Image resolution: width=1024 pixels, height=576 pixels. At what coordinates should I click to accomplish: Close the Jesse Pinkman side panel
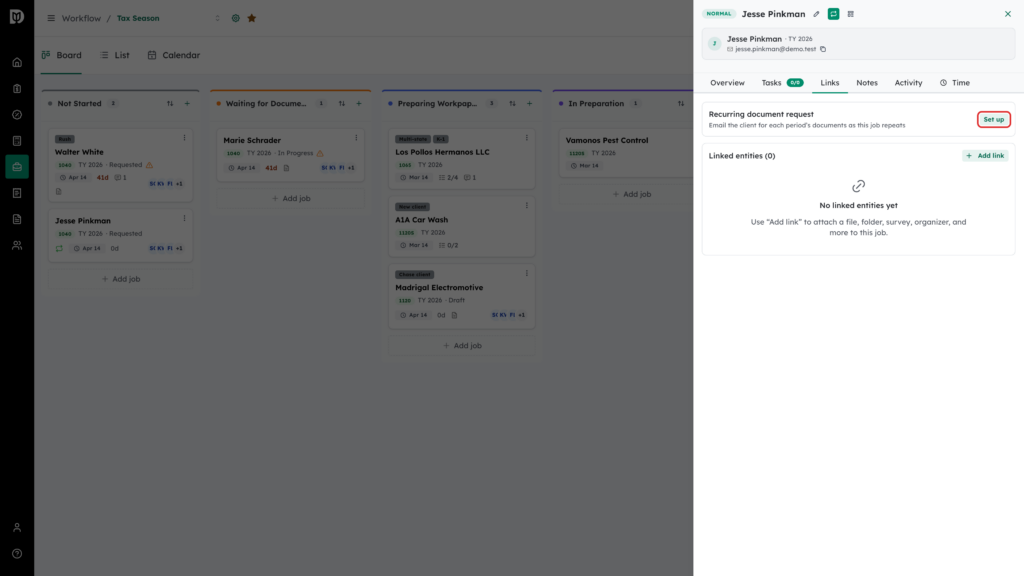[1008, 14]
